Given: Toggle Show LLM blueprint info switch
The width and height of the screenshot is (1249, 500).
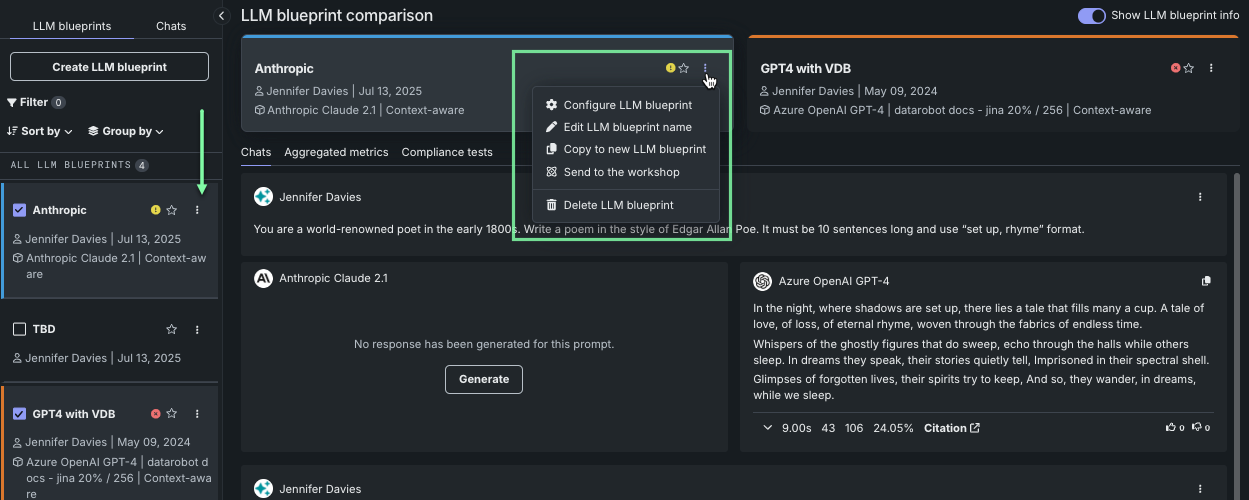Looking at the screenshot, I should pos(1091,15).
